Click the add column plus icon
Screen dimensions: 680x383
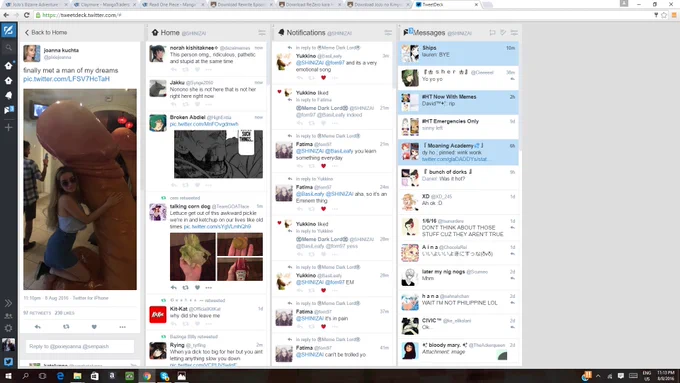pyautogui.click(x=8, y=128)
